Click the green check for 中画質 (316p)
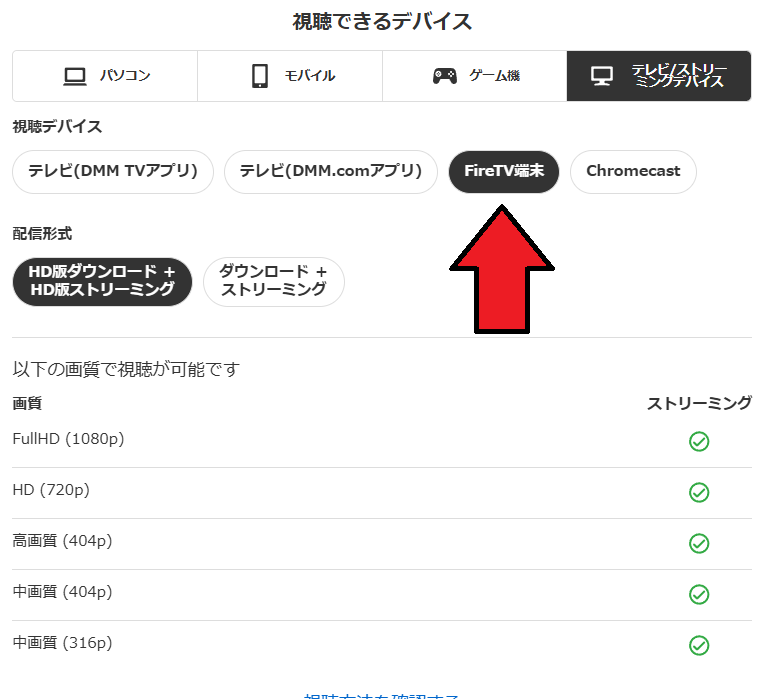 pyautogui.click(x=699, y=645)
